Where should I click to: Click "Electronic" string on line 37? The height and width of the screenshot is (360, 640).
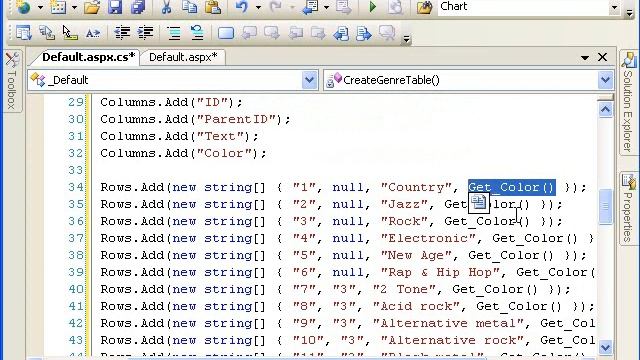tap(428, 238)
